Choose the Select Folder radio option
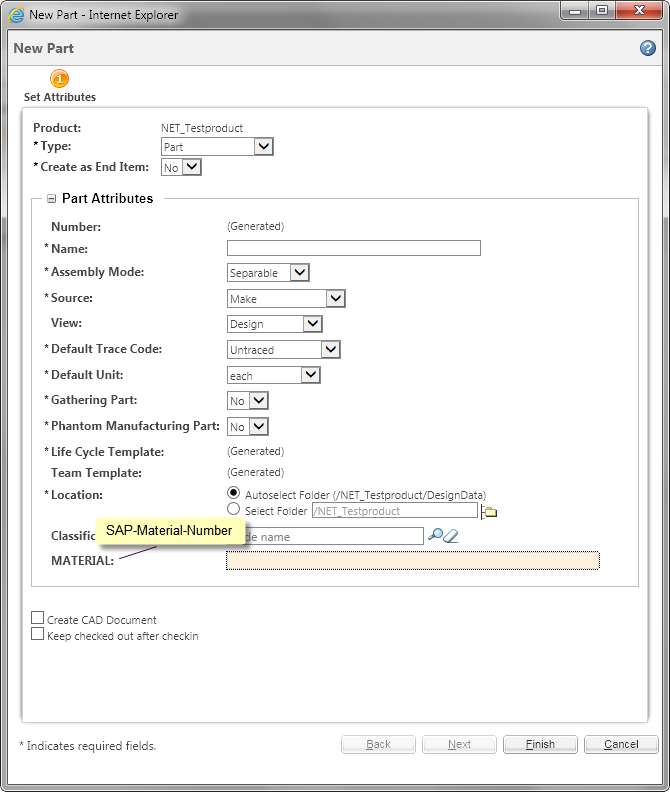Viewport: 670px width, 792px height. 233,509
